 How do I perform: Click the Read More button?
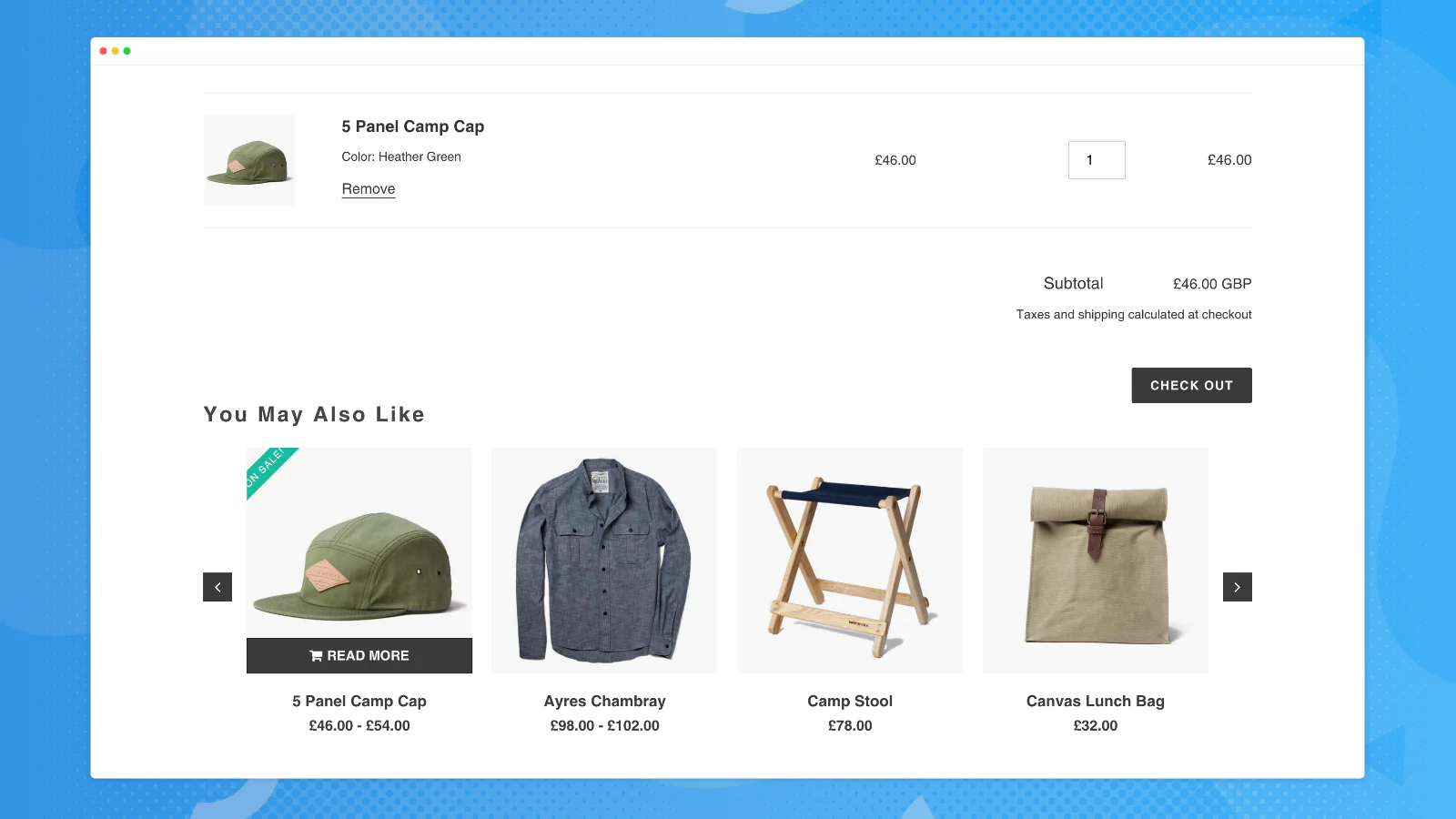[359, 655]
